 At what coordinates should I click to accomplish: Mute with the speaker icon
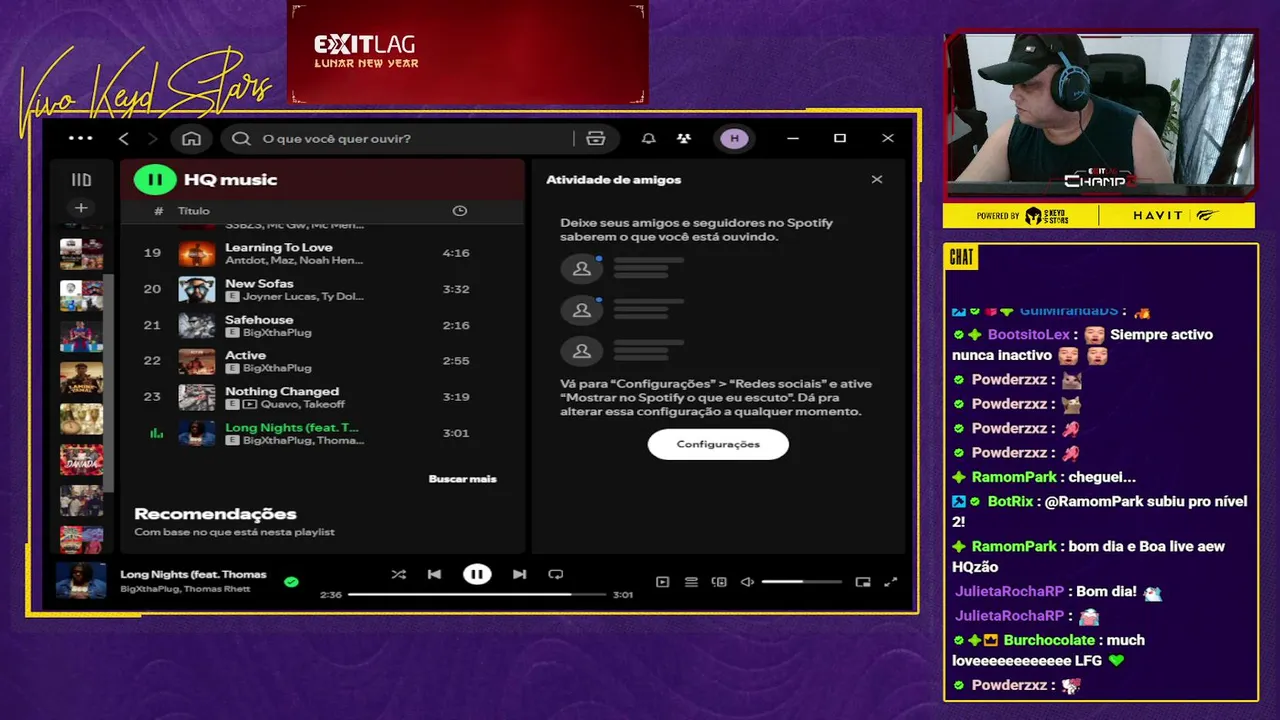747,582
